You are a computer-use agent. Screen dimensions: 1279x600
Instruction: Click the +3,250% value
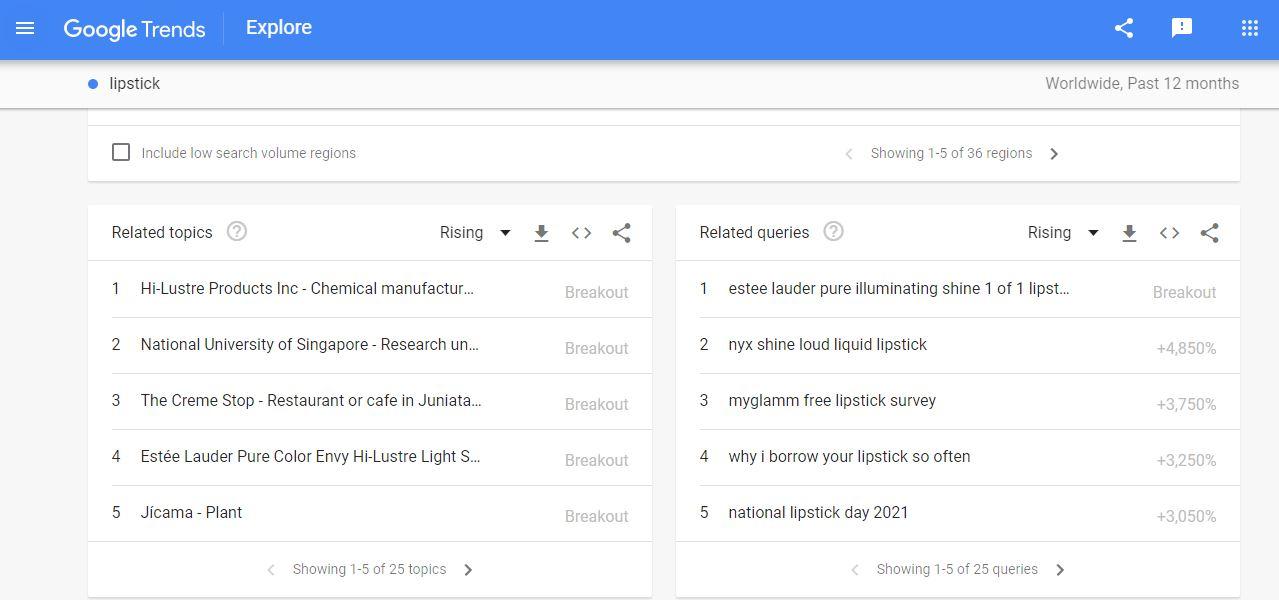(x=1186, y=461)
